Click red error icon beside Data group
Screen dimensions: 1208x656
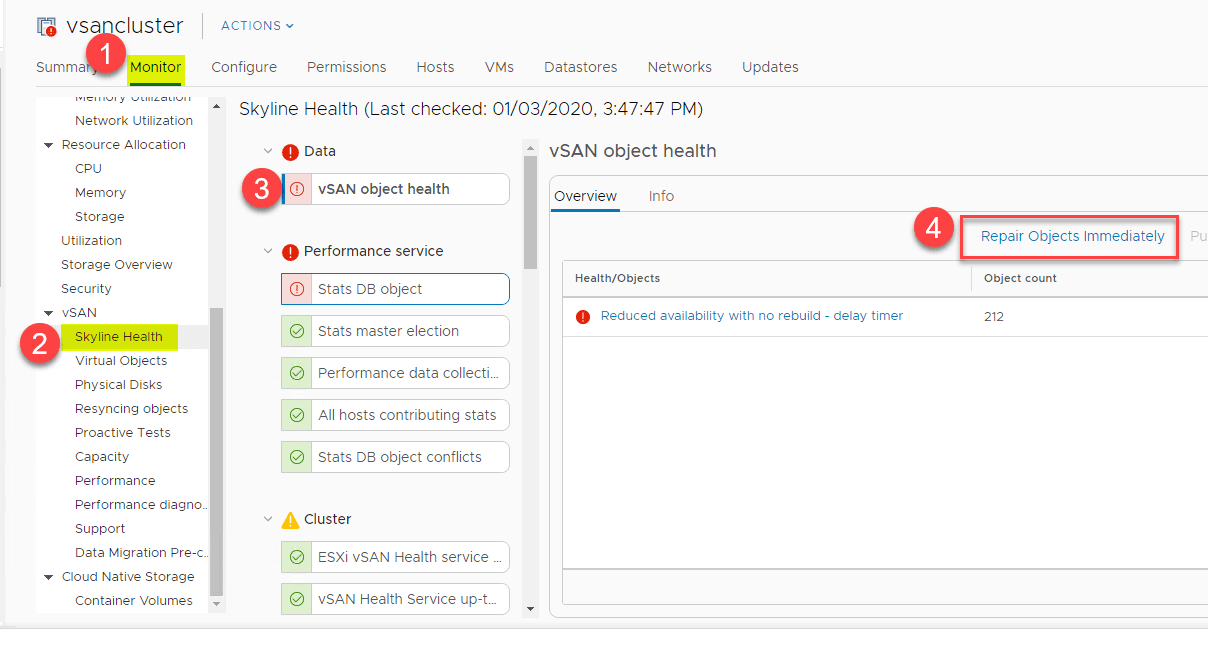coord(291,152)
